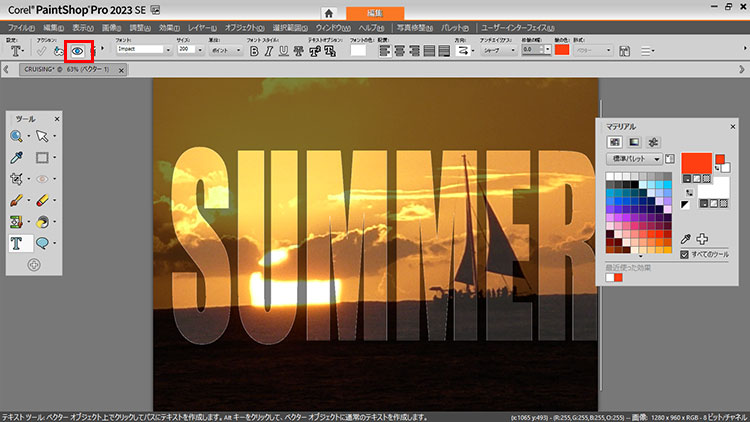
Task: Select the rectangular Selection tool
Action: pyautogui.click(x=43, y=157)
